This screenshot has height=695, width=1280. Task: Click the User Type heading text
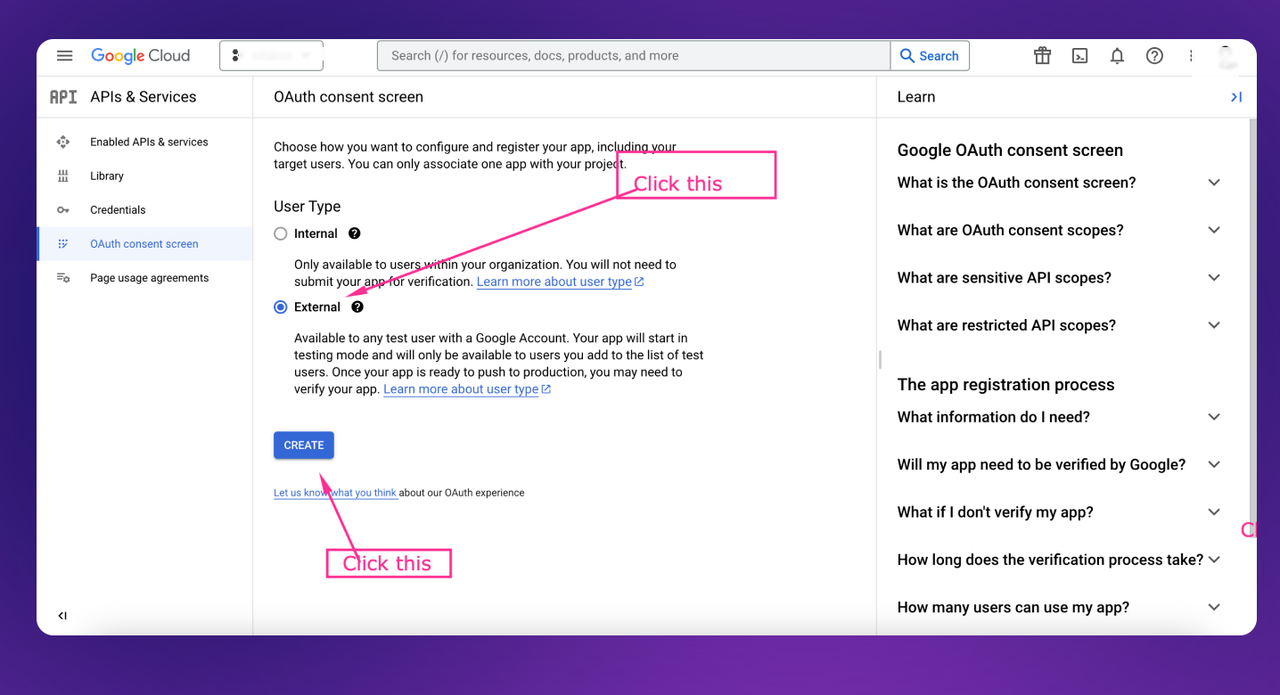(307, 206)
